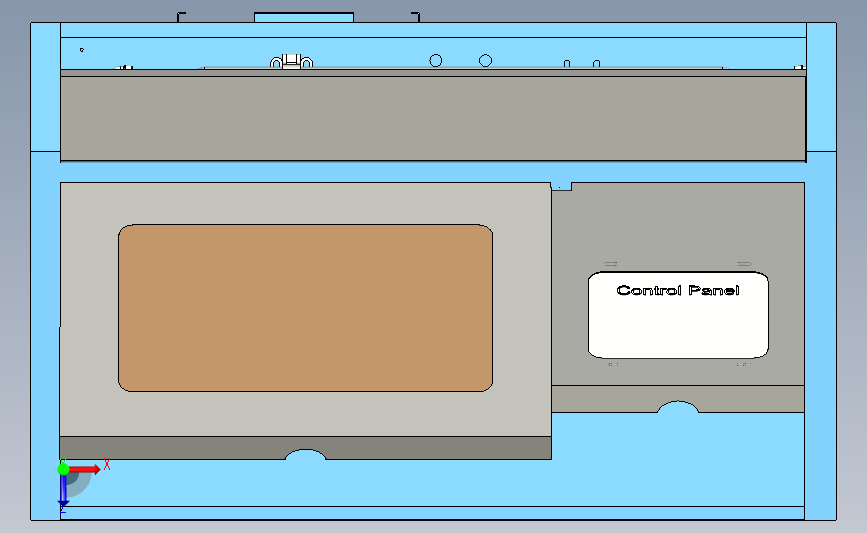Select the right circular hole on the top rail

pos(485,60)
